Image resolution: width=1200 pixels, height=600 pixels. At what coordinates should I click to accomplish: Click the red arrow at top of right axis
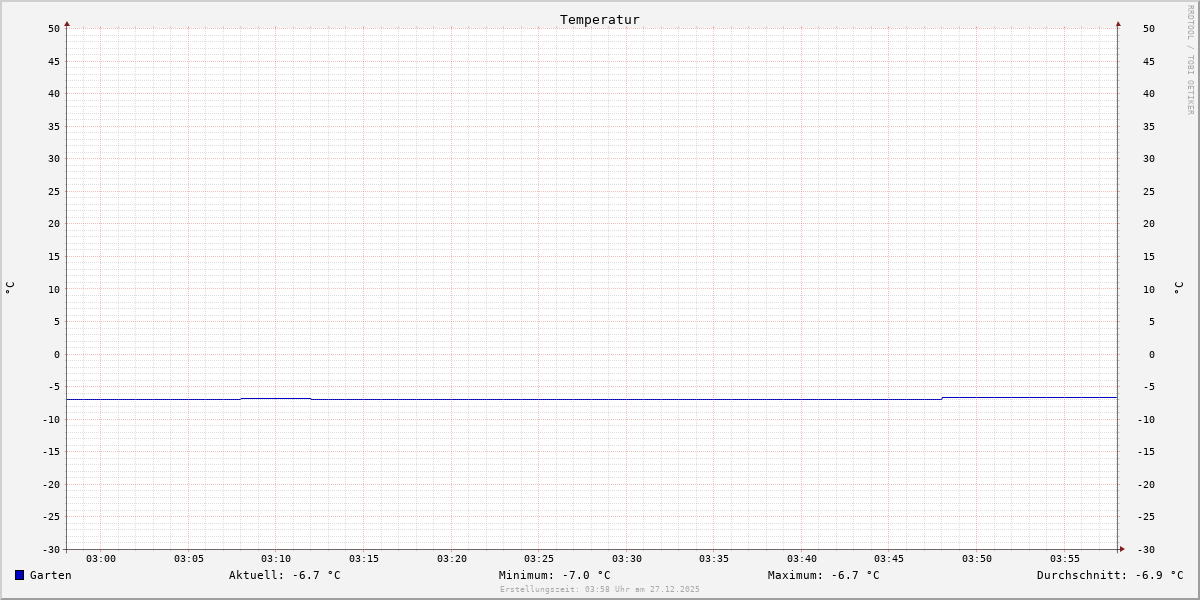(x=1118, y=23)
